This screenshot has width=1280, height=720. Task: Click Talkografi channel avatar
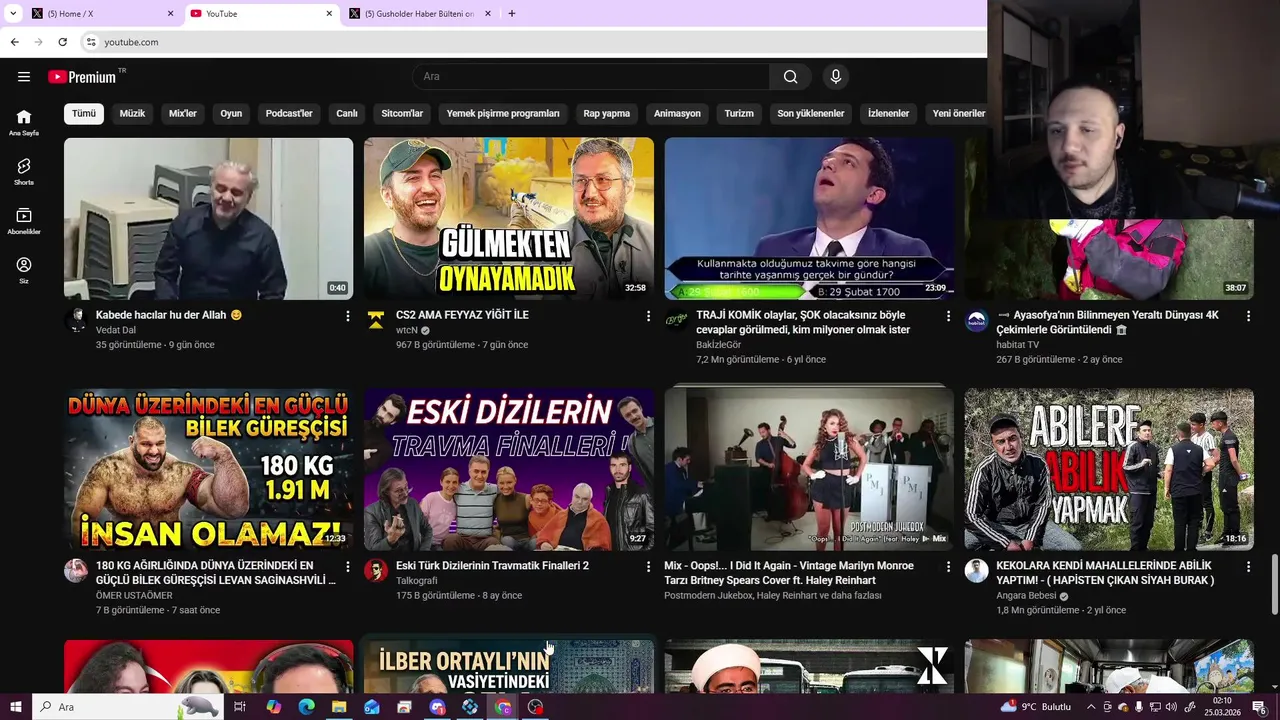[x=376, y=571]
